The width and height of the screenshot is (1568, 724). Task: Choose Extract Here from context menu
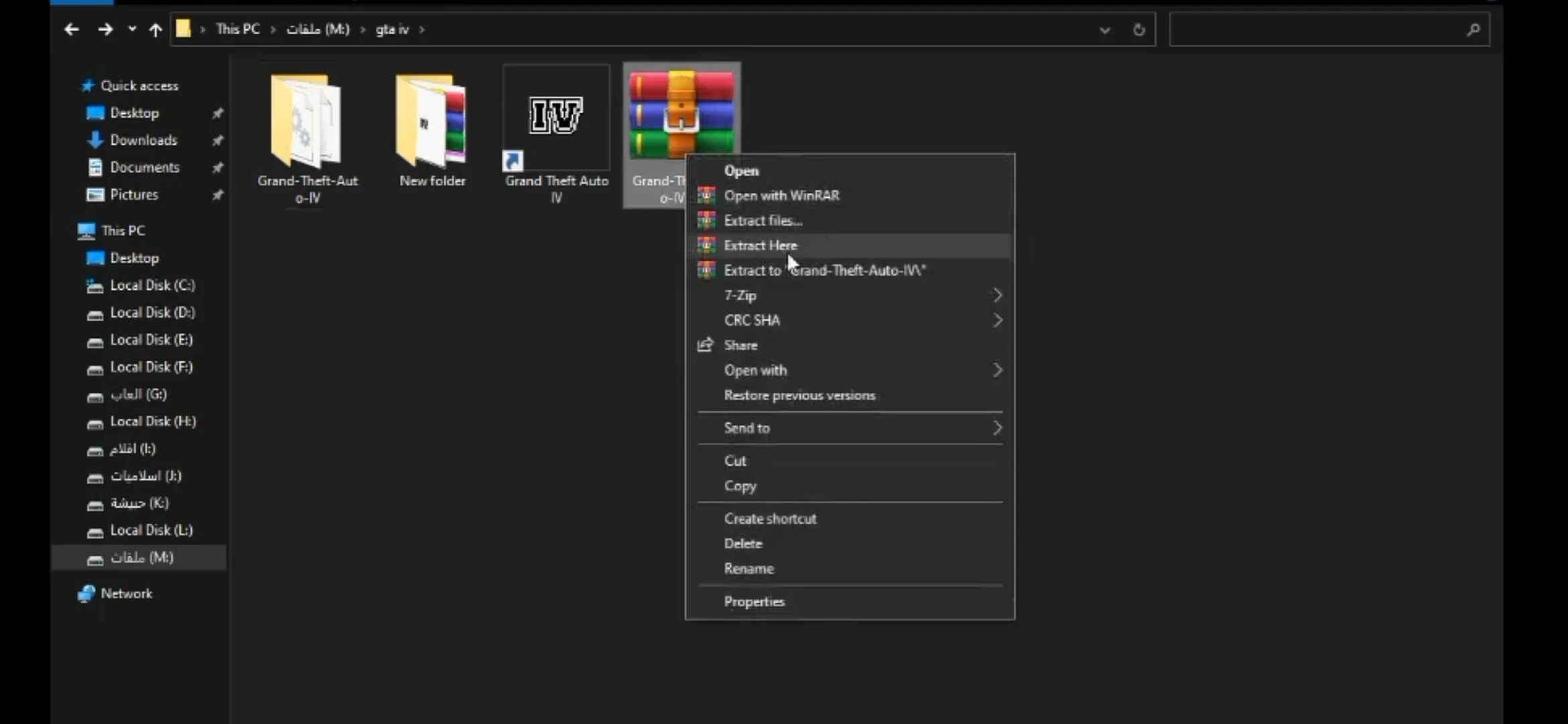pyautogui.click(x=761, y=246)
